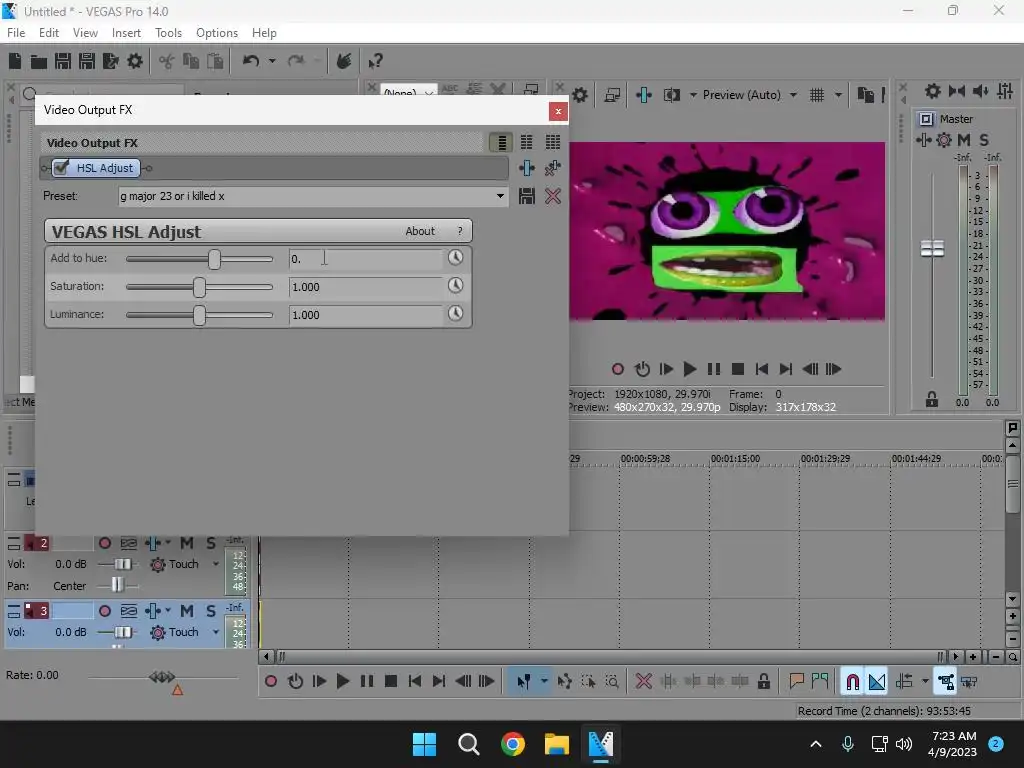Open the Insert menu
Image resolution: width=1024 pixels, height=768 pixels.
126,33
